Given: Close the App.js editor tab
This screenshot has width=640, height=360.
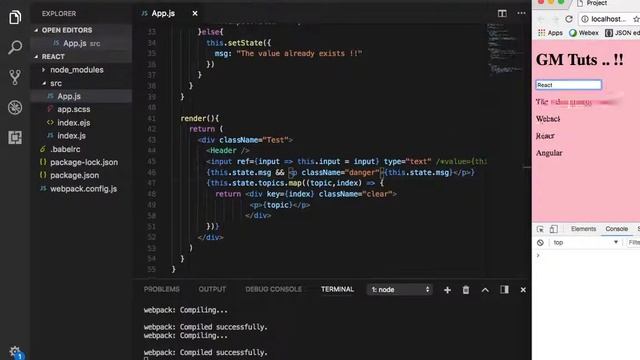Looking at the screenshot, I should (195, 13).
